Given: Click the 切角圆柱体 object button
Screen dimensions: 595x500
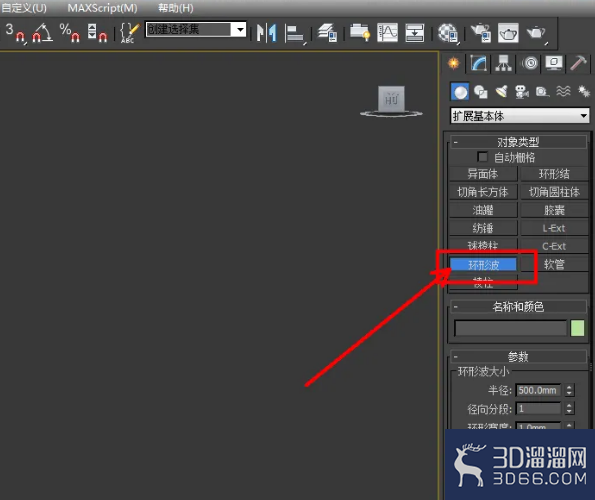Looking at the screenshot, I should [x=554, y=192].
